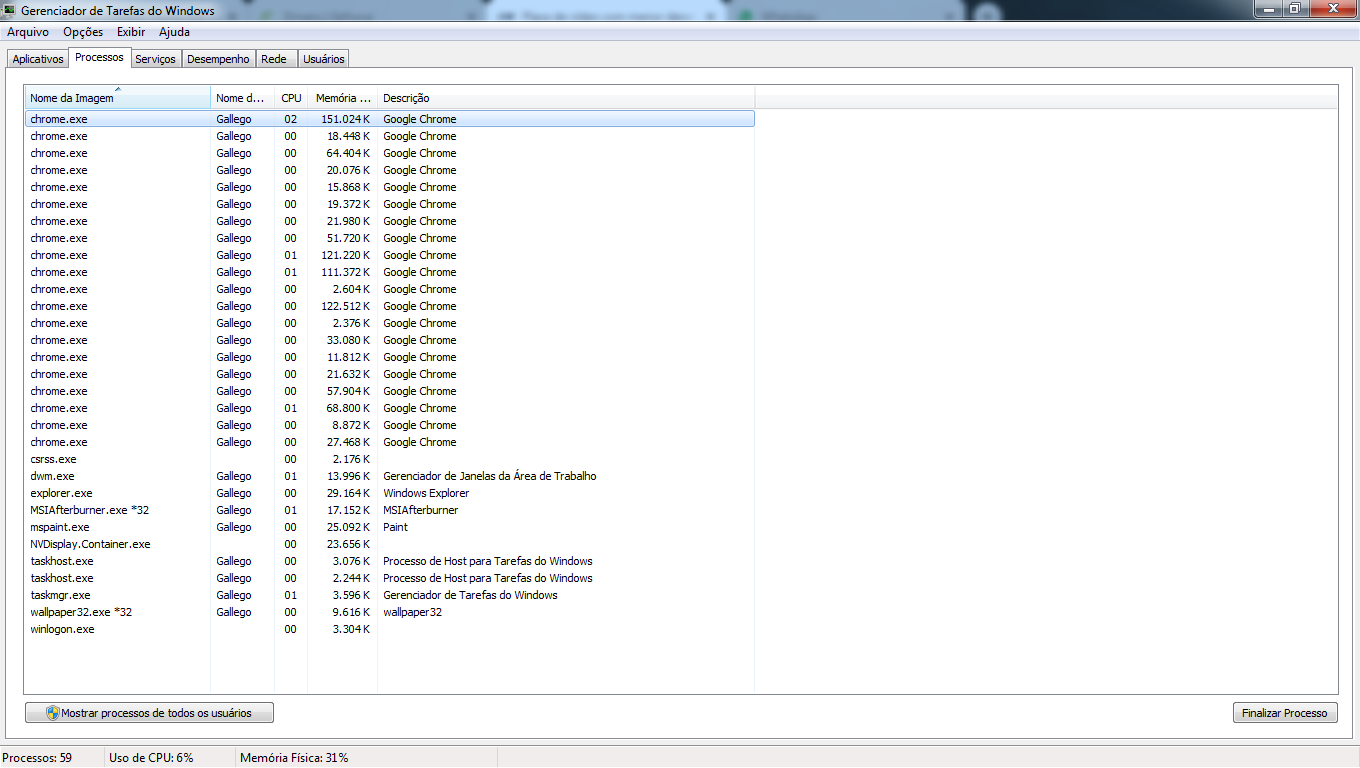Click the Uso de CPU: 6% status

151,758
